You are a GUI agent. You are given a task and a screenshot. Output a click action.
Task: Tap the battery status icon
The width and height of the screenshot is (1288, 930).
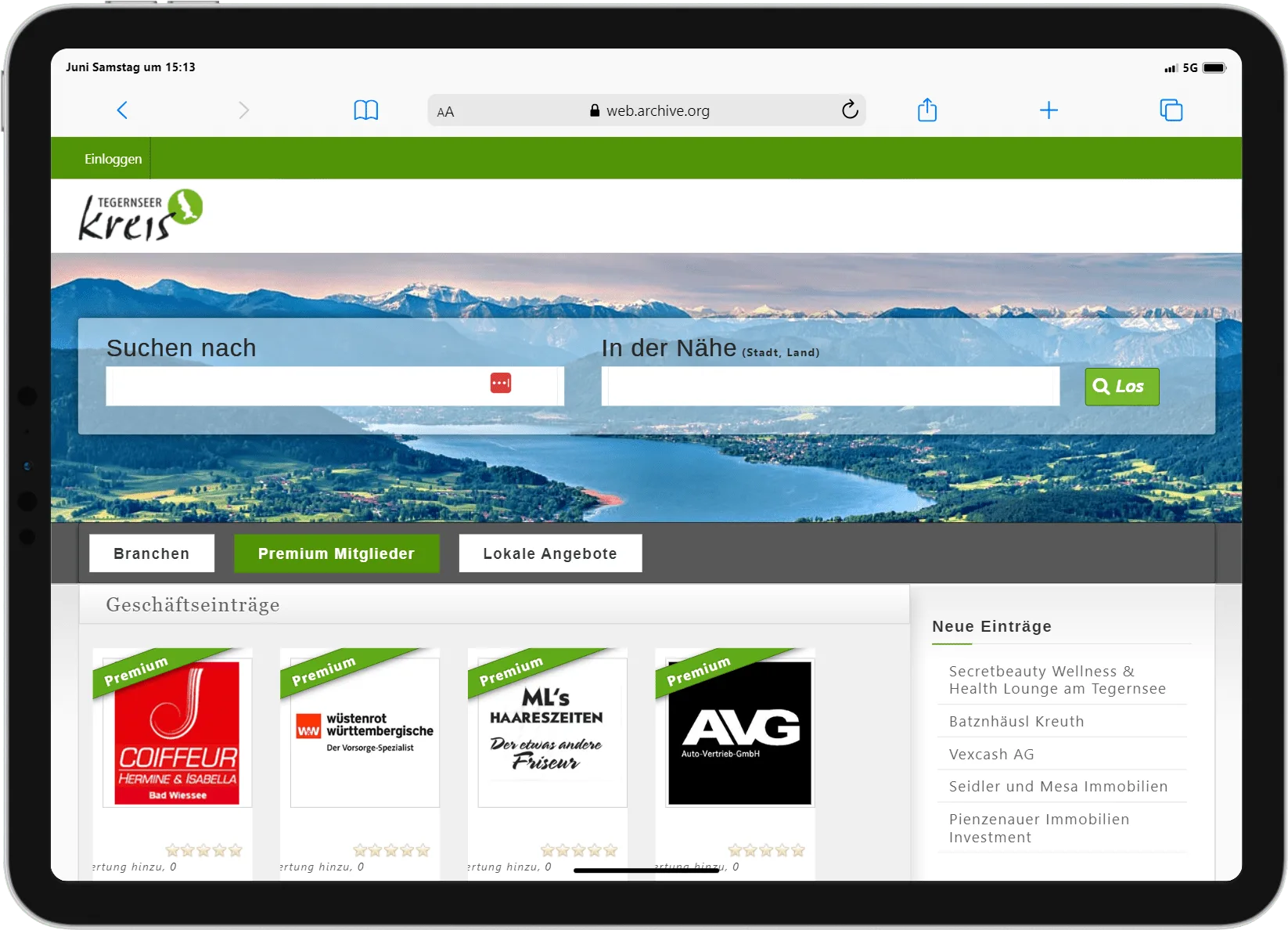pos(1215,68)
